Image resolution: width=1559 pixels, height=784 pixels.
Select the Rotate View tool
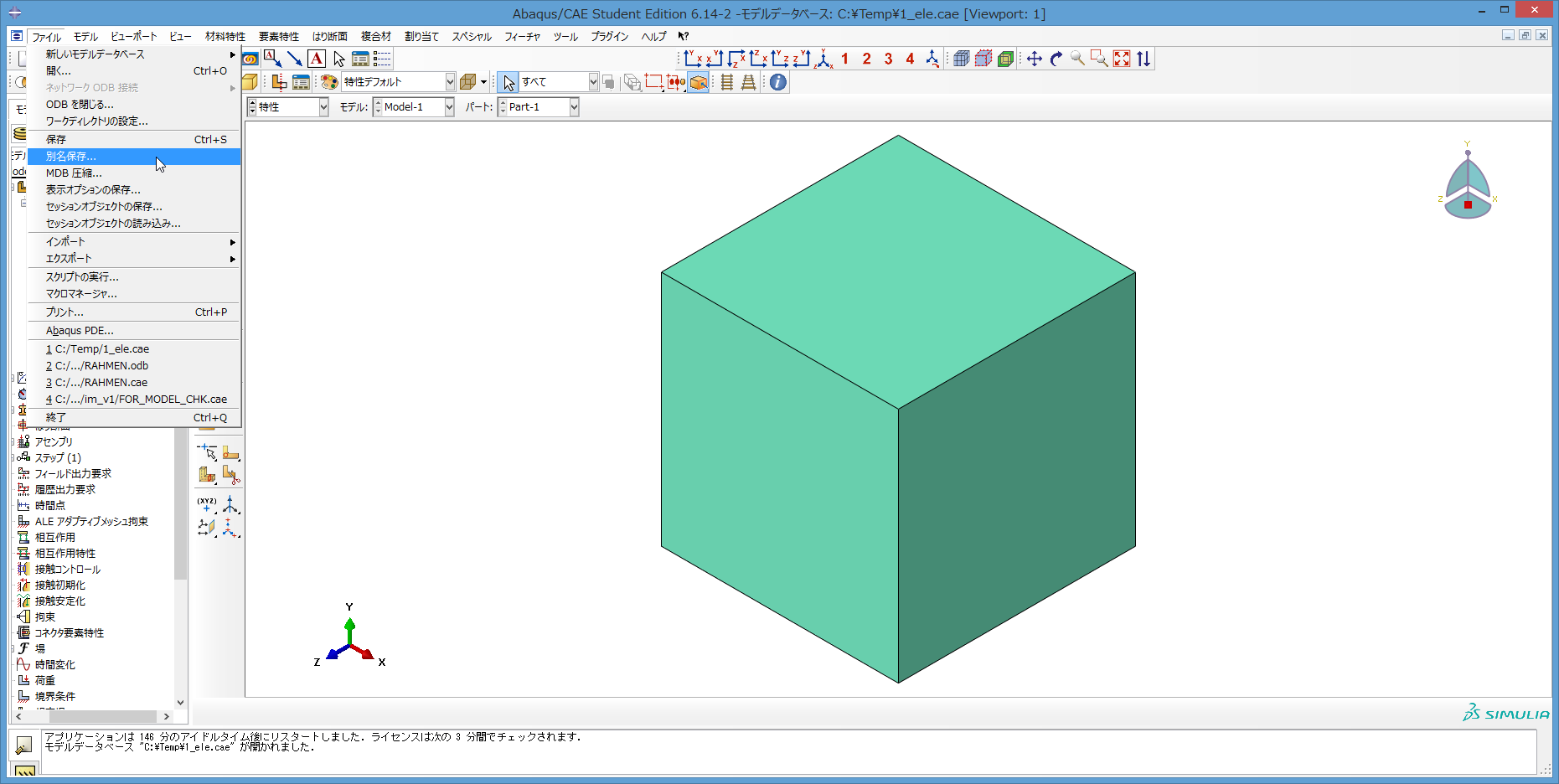click(1056, 59)
